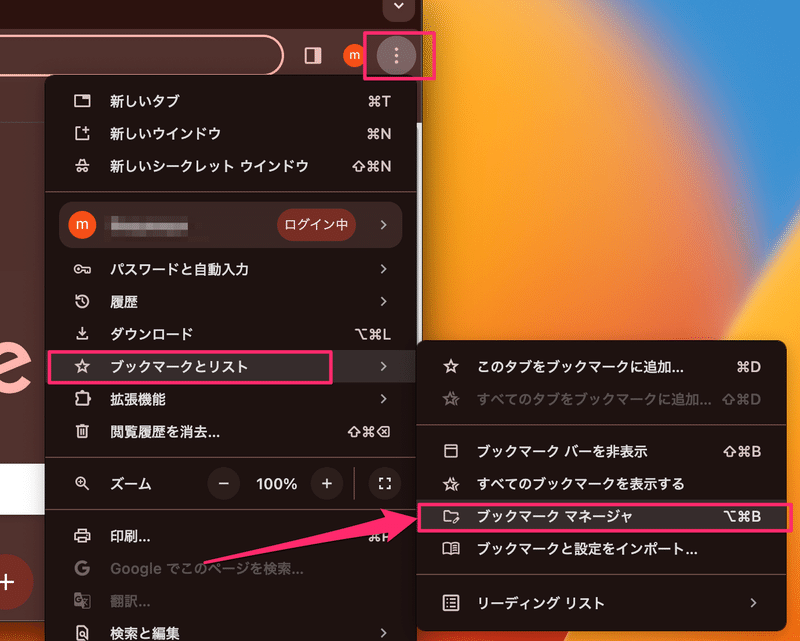Expand the パスワードと自動入力 chevron

(x=384, y=269)
